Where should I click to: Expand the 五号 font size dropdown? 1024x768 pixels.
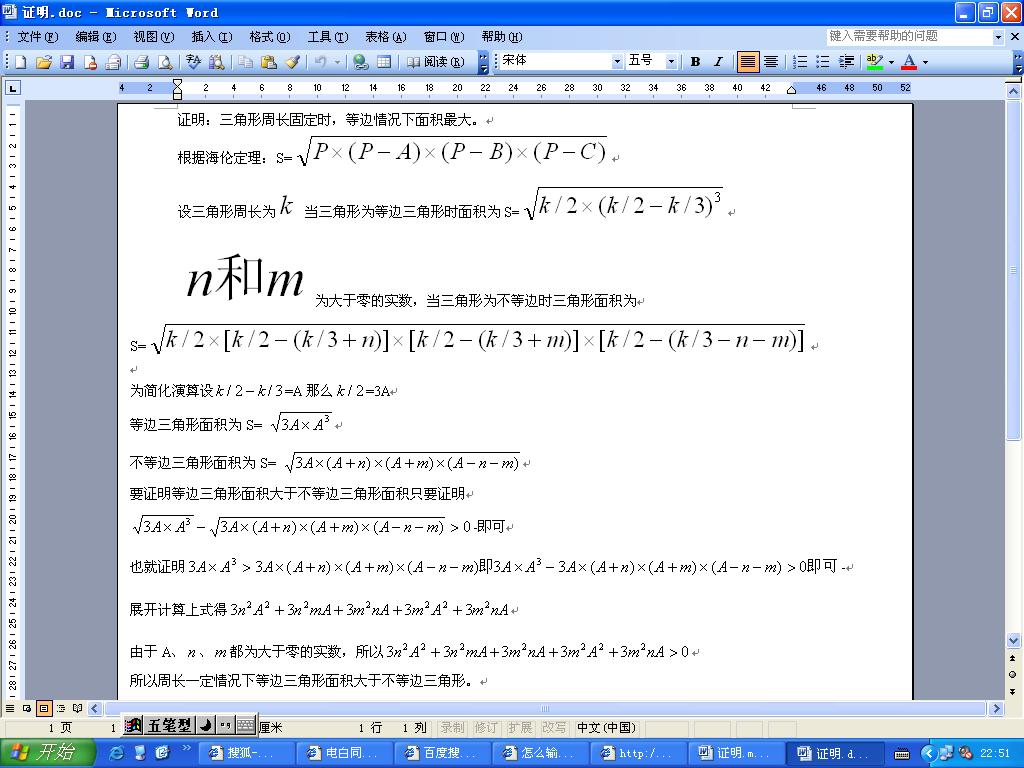click(671, 62)
